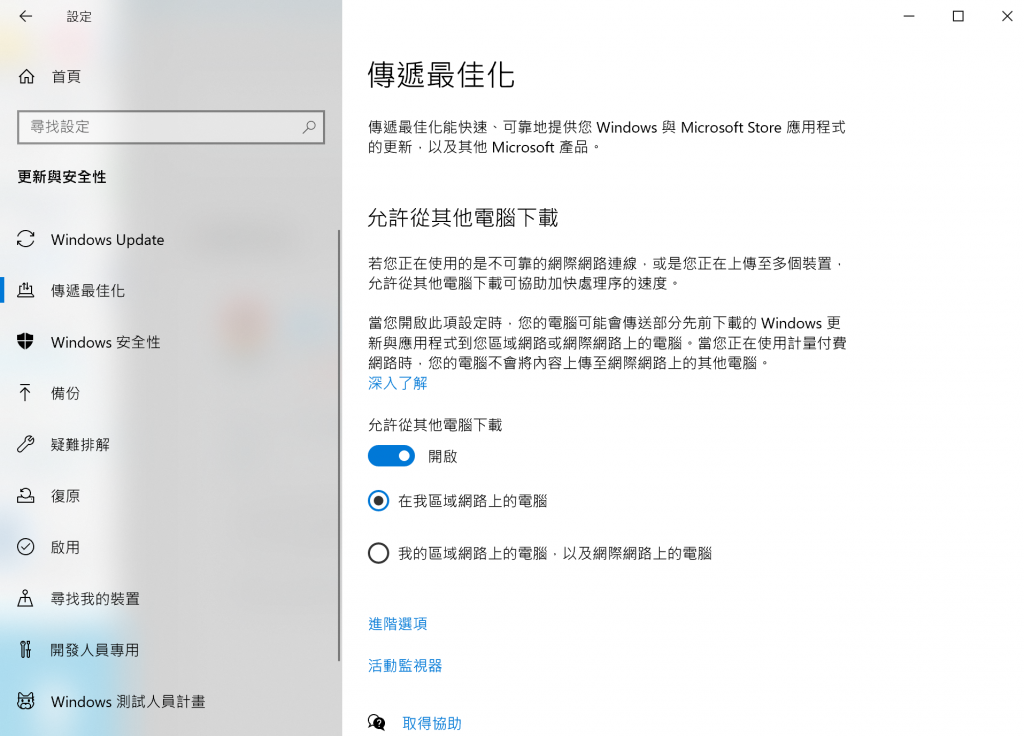This screenshot has width=1024, height=736.
Task: Click the 取得協助 chat bubble icon
Action: (377, 722)
